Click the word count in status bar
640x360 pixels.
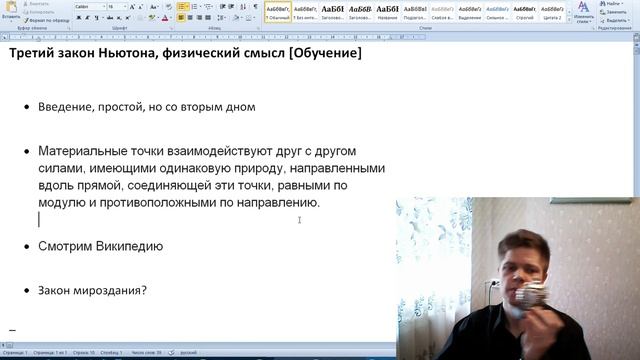pyautogui.click(x=147, y=353)
